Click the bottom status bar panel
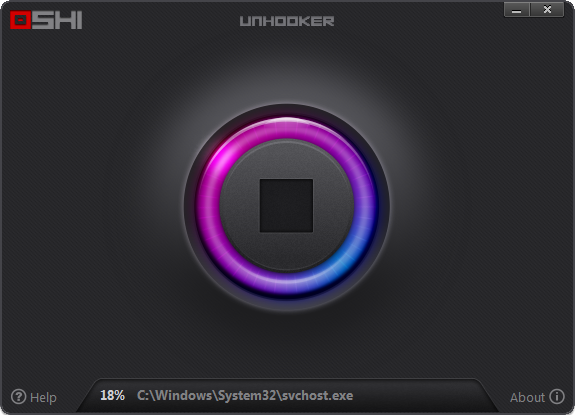This screenshot has height=415, width=575. (287, 395)
